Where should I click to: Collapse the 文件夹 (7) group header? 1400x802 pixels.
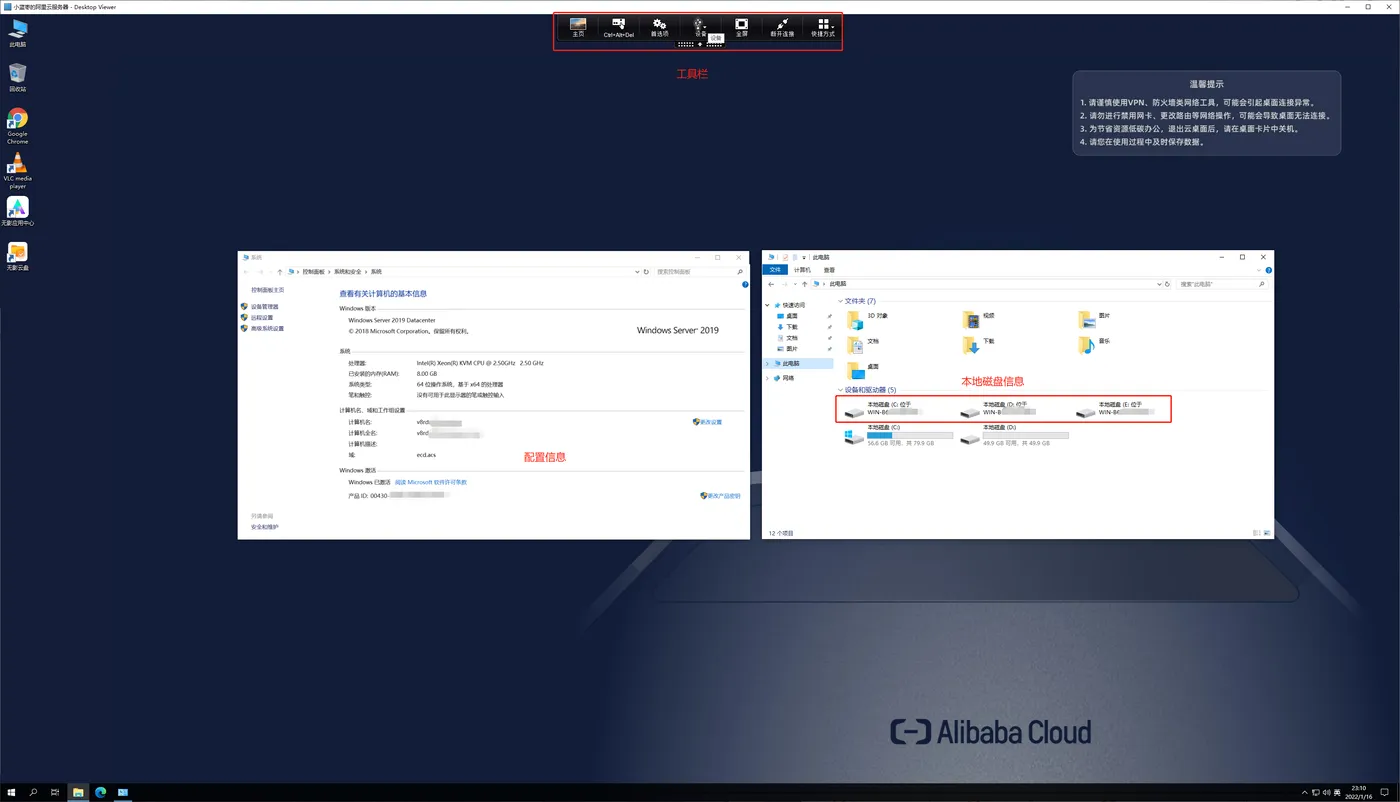coord(840,301)
